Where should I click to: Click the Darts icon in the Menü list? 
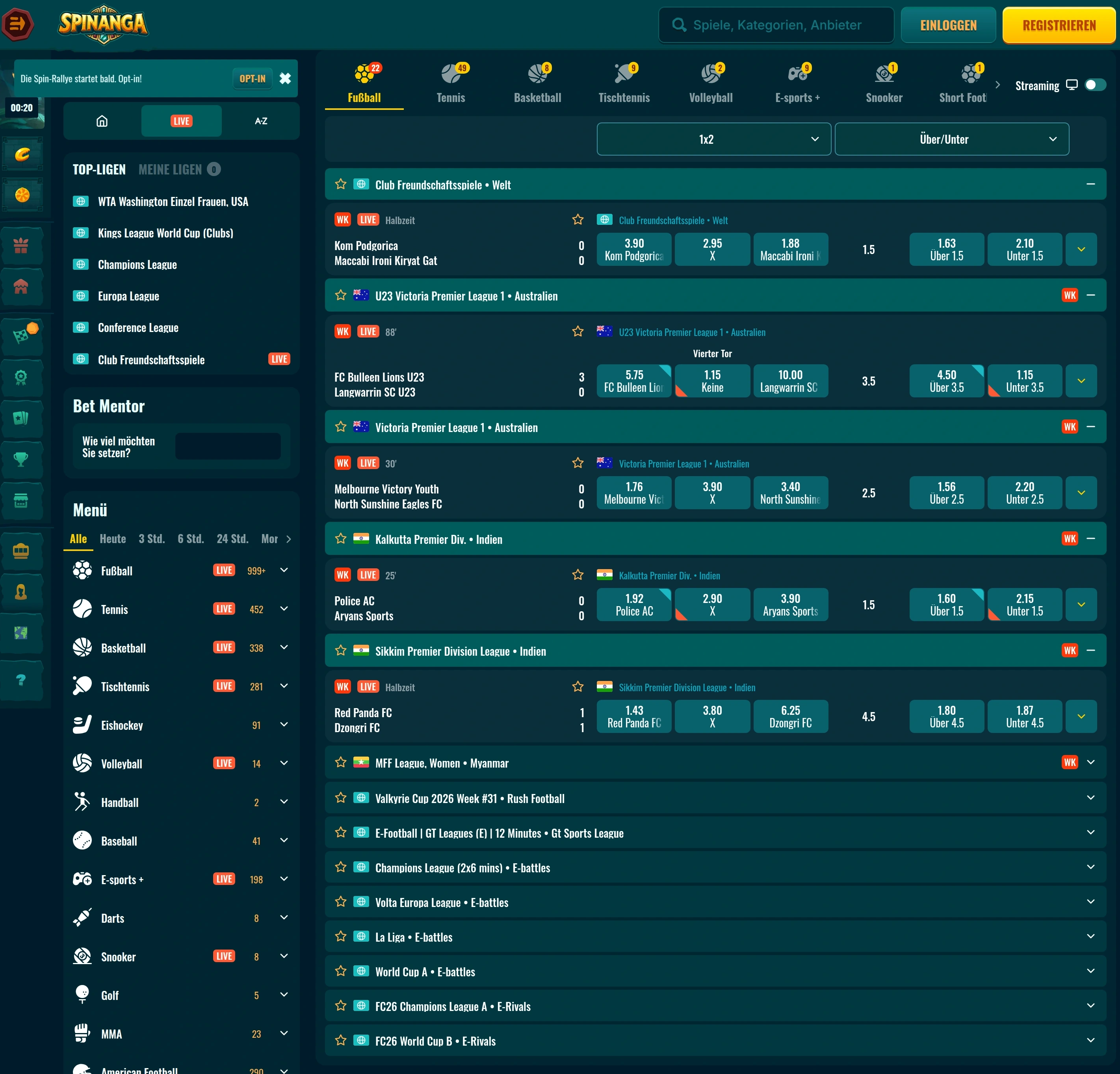pyautogui.click(x=82, y=918)
